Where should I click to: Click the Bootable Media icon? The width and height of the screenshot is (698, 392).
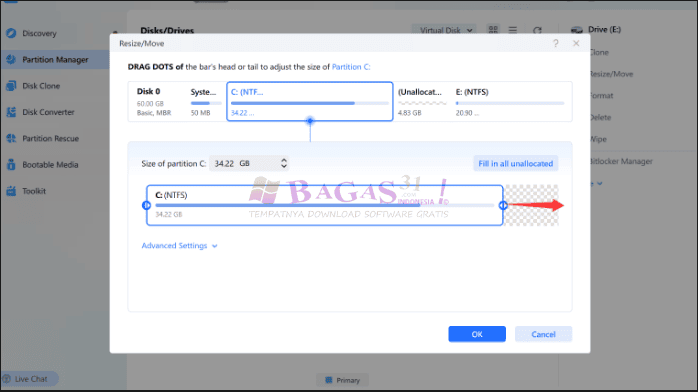[x=11, y=164]
